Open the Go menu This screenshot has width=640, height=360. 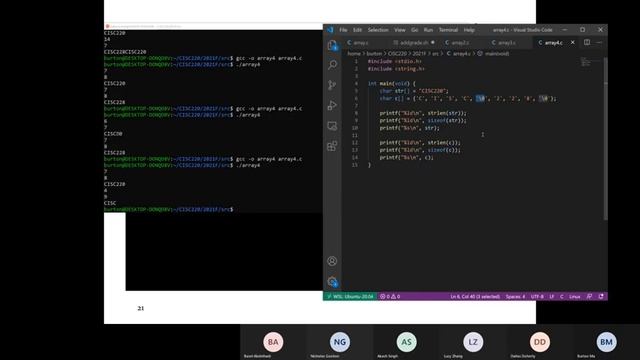click(415, 30)
